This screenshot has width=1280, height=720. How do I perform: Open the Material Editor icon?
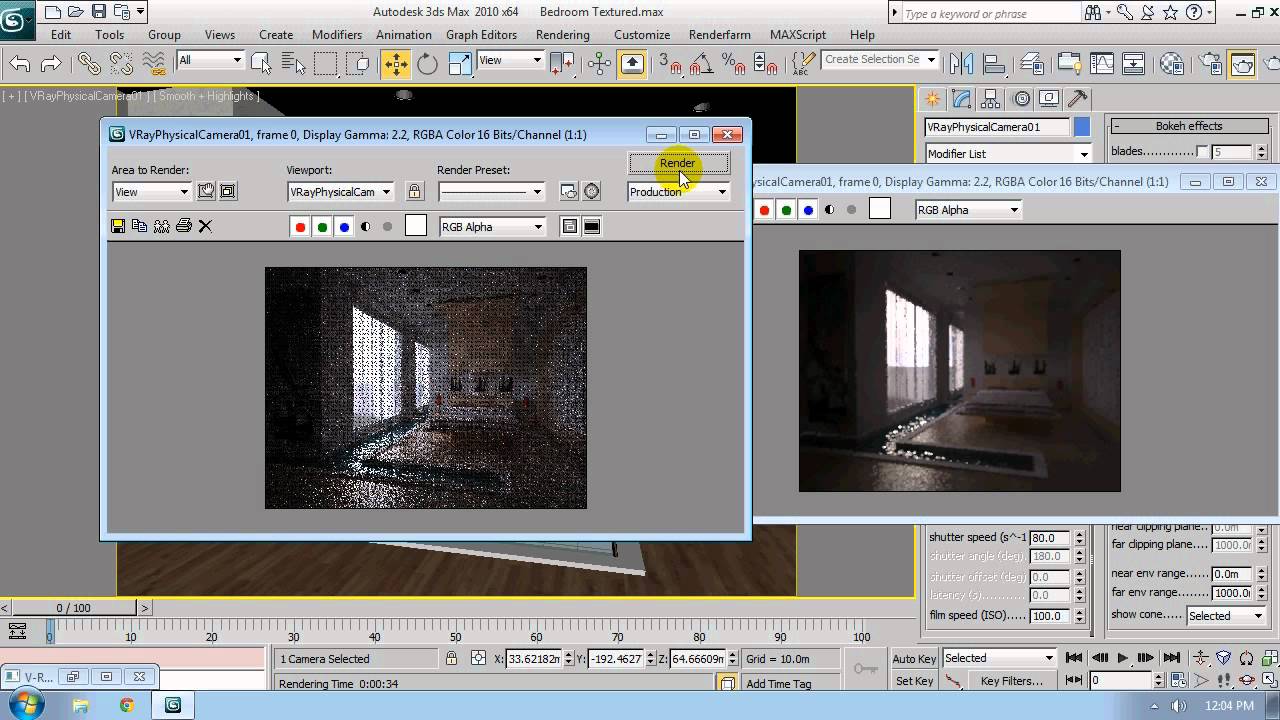[x=1173, y=64]
